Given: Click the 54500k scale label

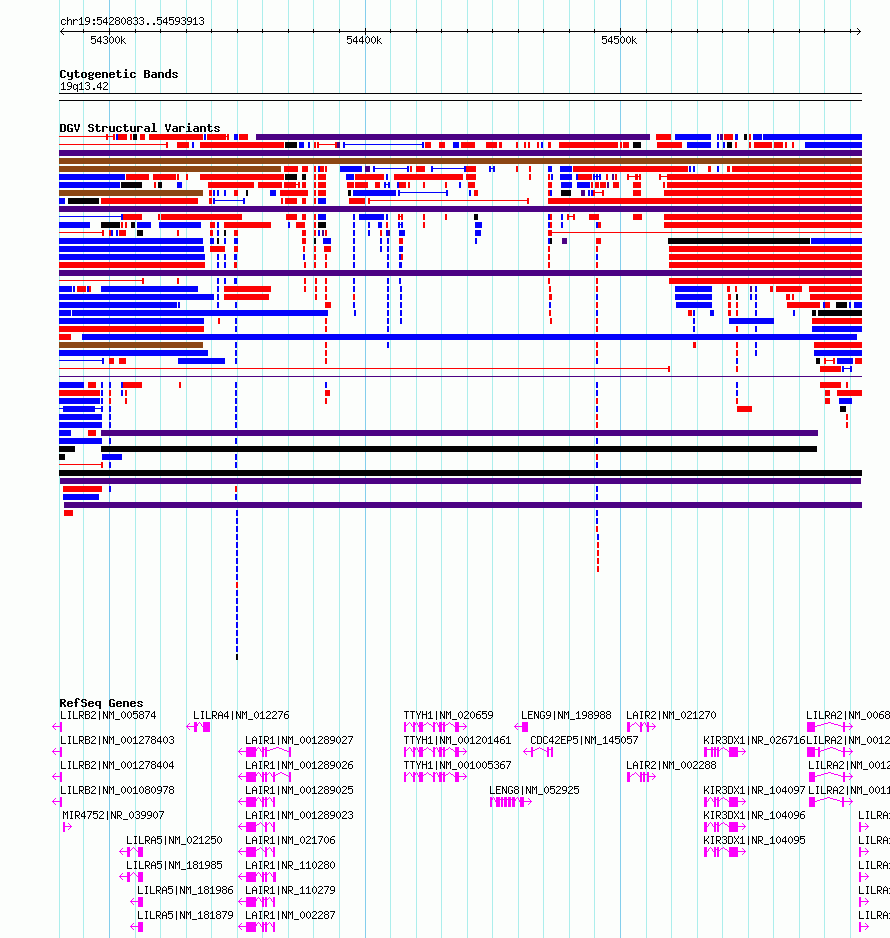Looking at the screenshot, I should point(619,40).
